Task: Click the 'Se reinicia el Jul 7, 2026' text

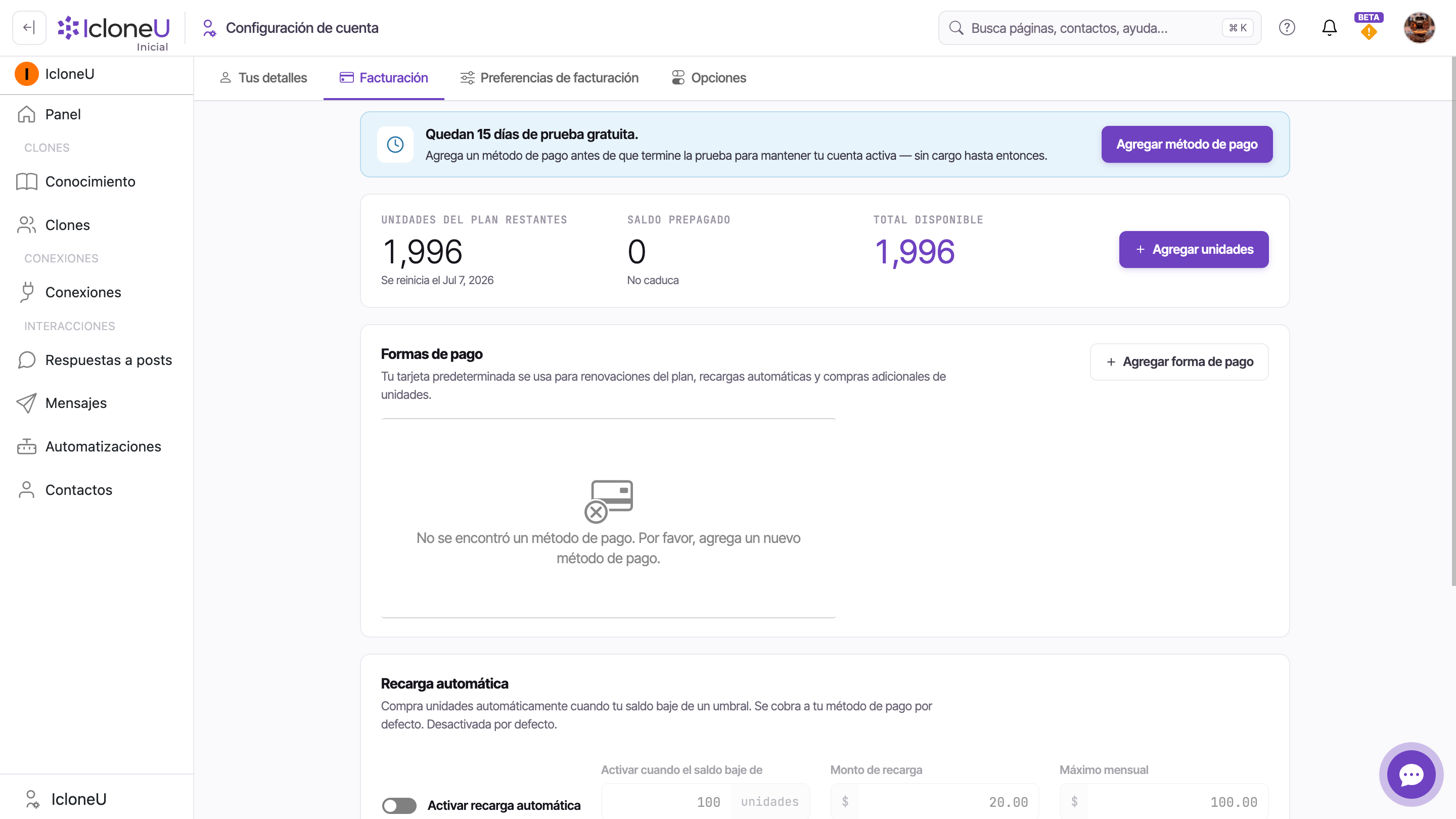Action: (x=437, y=281)
